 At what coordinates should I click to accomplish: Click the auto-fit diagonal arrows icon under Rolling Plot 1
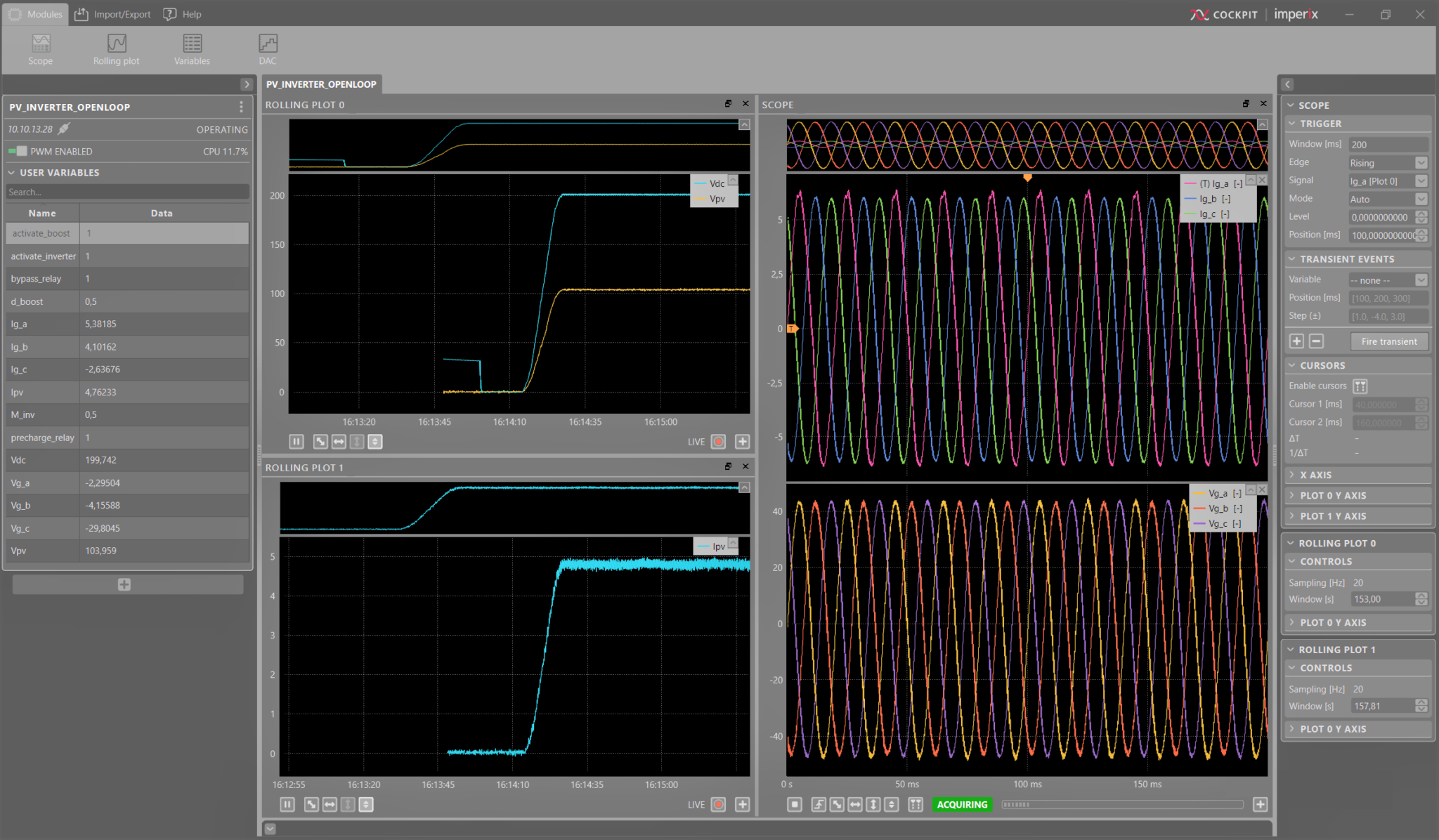click(x=311, y=804)
